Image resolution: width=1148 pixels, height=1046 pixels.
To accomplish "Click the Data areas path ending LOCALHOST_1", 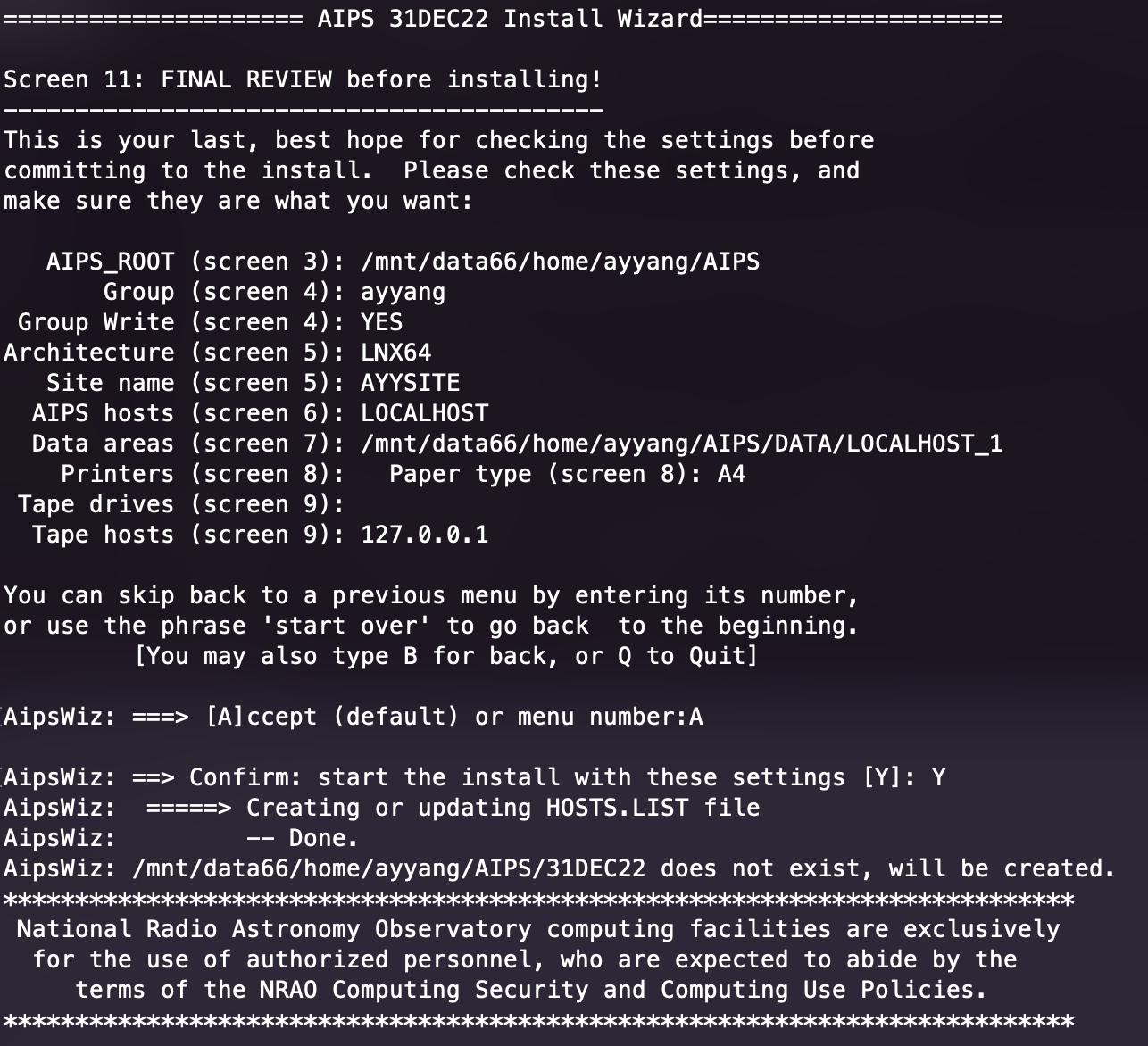I will tap(681, 444).
